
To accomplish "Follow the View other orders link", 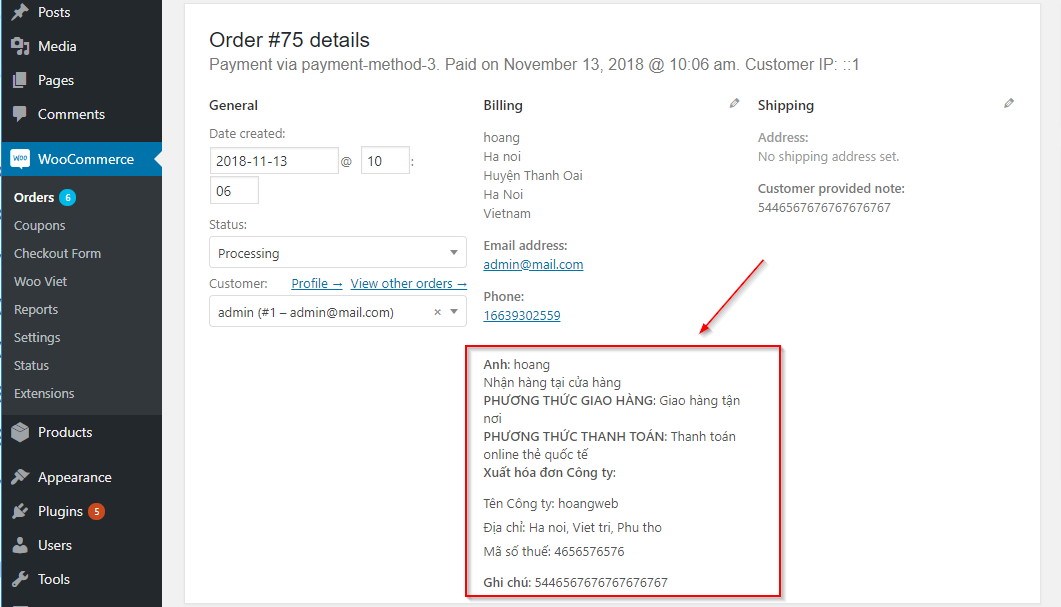I will click(x=408, y=284).
